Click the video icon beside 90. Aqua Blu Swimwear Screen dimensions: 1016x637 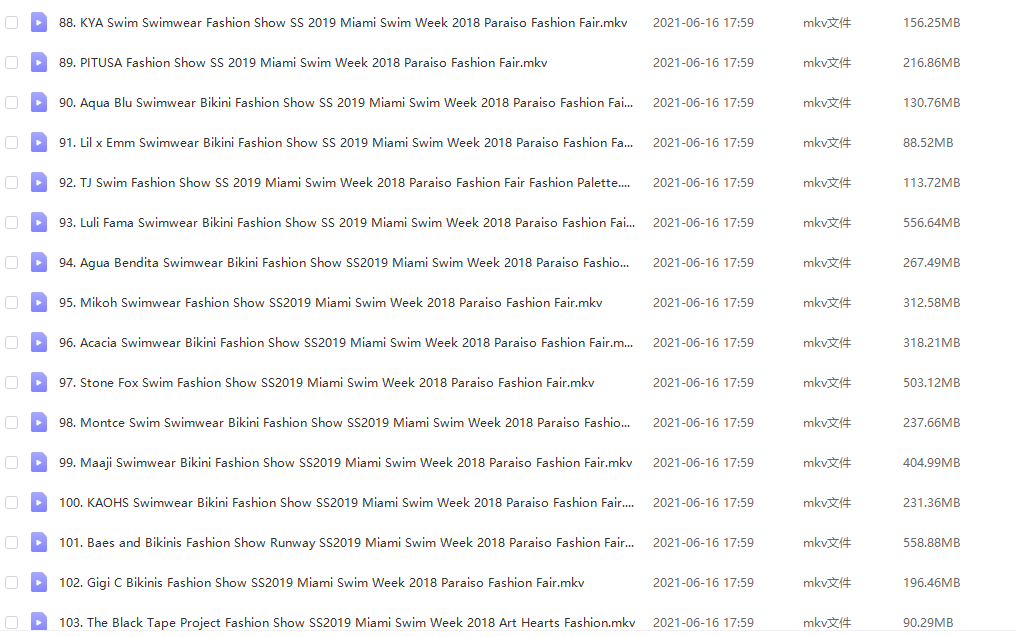39,102
